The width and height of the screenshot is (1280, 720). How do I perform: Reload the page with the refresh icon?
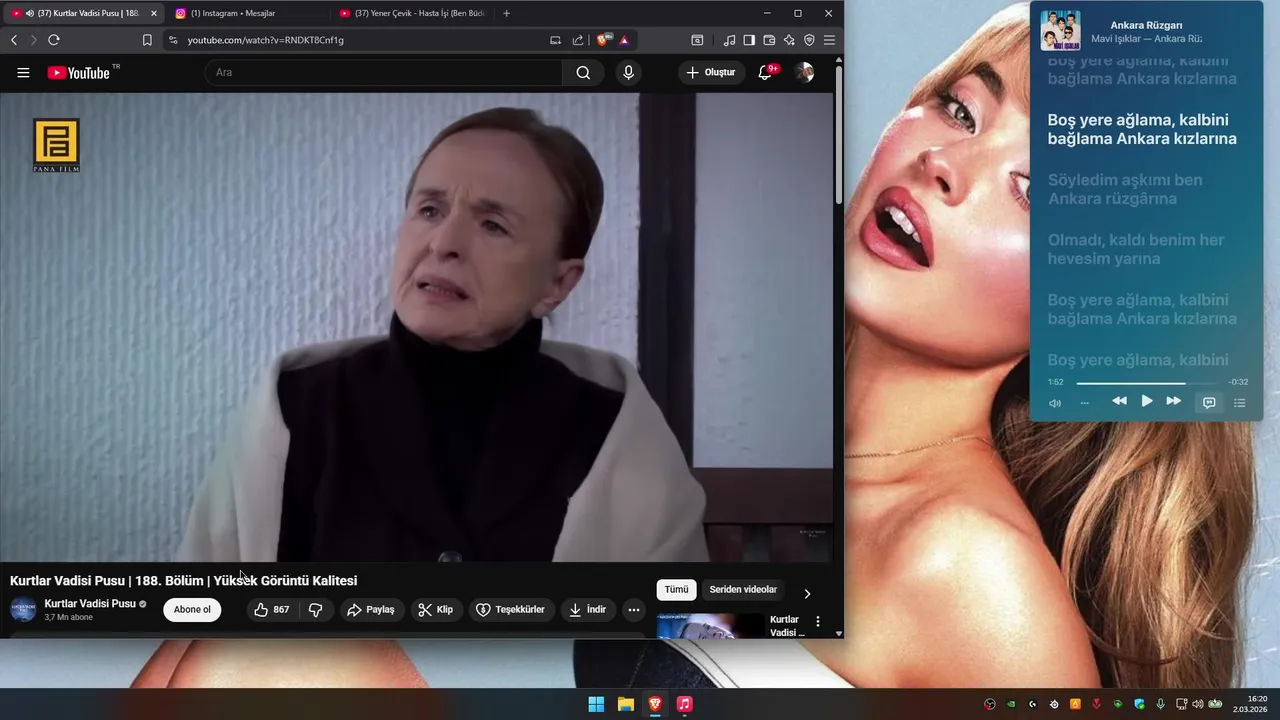click(54, 40)
